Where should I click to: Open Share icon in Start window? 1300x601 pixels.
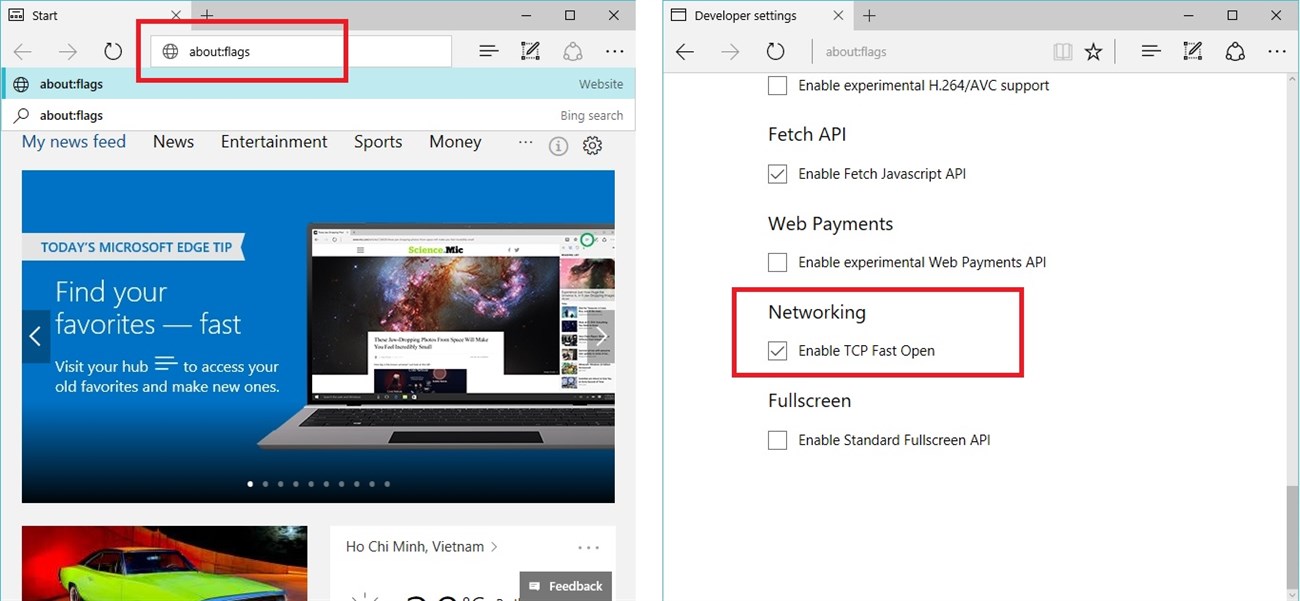(573, 51)
